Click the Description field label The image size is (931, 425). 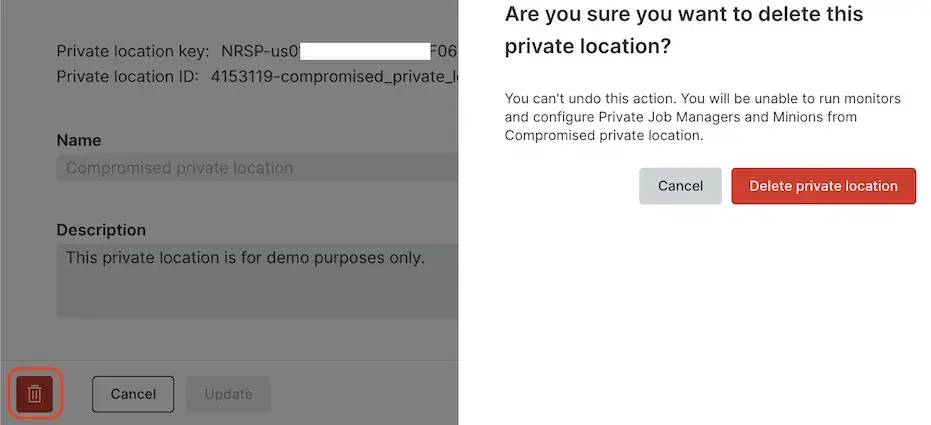(101, 230)
